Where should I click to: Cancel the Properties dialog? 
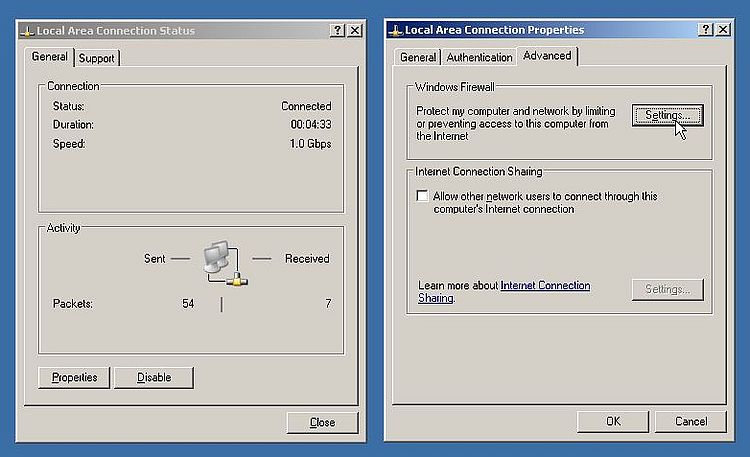pyautogui.click(x=691, y=421)
